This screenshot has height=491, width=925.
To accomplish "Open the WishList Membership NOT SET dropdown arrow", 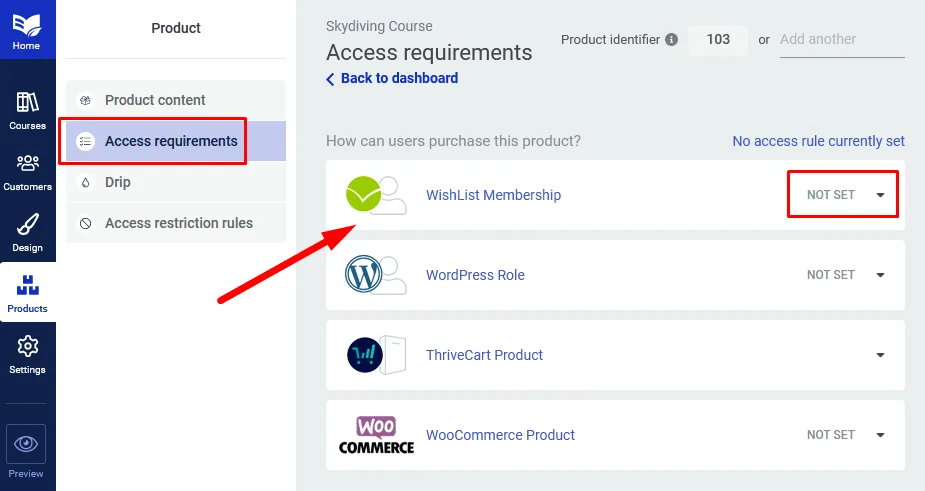I will coord(880,195).
